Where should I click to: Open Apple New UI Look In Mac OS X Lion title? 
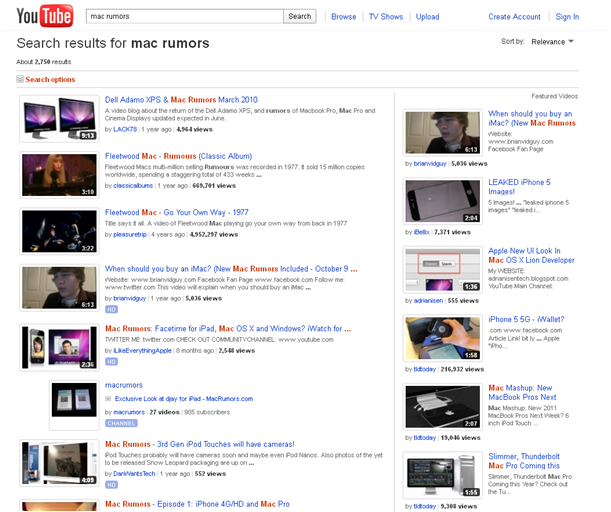click(532, 256)
